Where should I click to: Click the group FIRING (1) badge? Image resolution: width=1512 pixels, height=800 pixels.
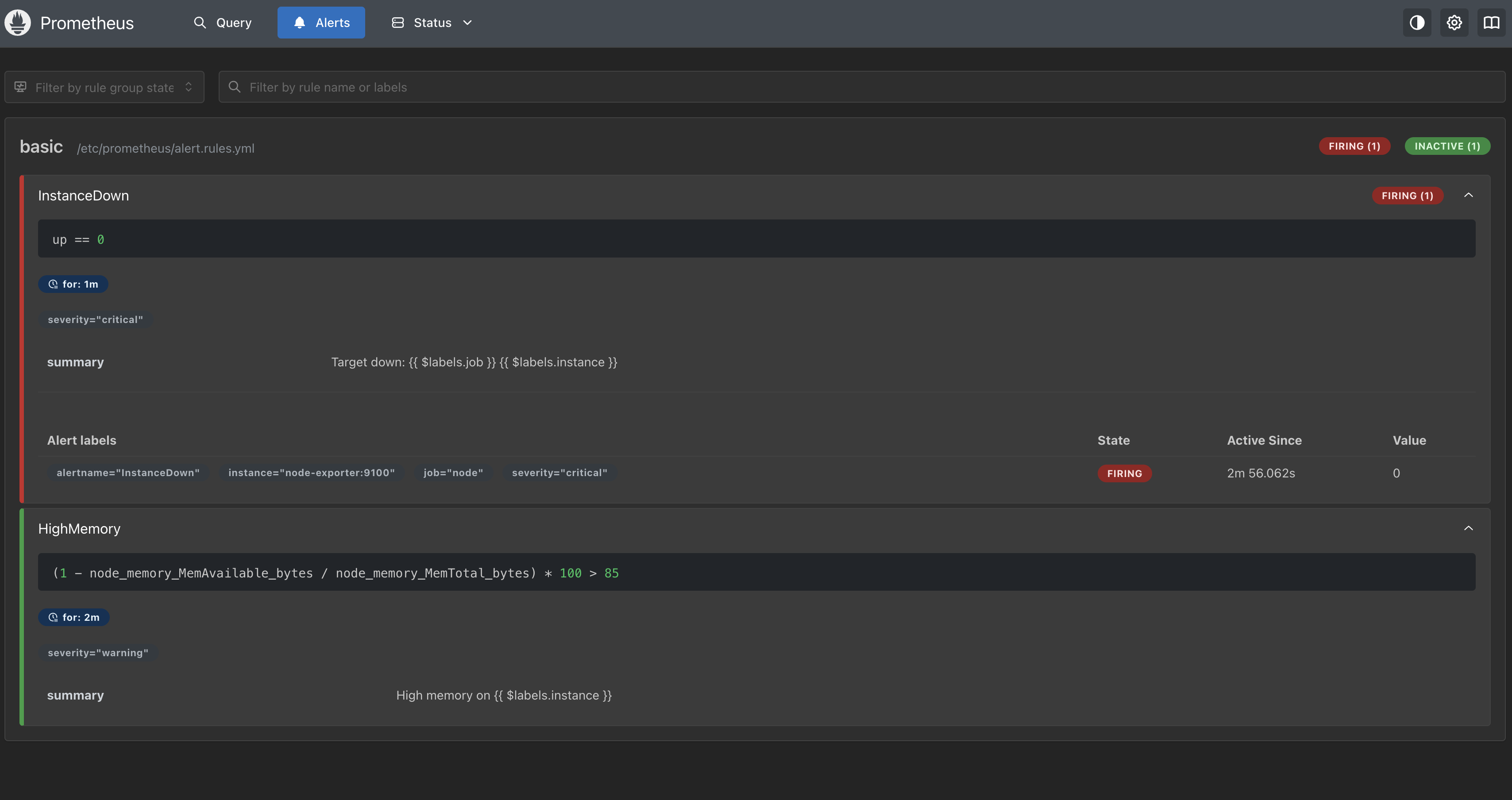[1354, 146]
